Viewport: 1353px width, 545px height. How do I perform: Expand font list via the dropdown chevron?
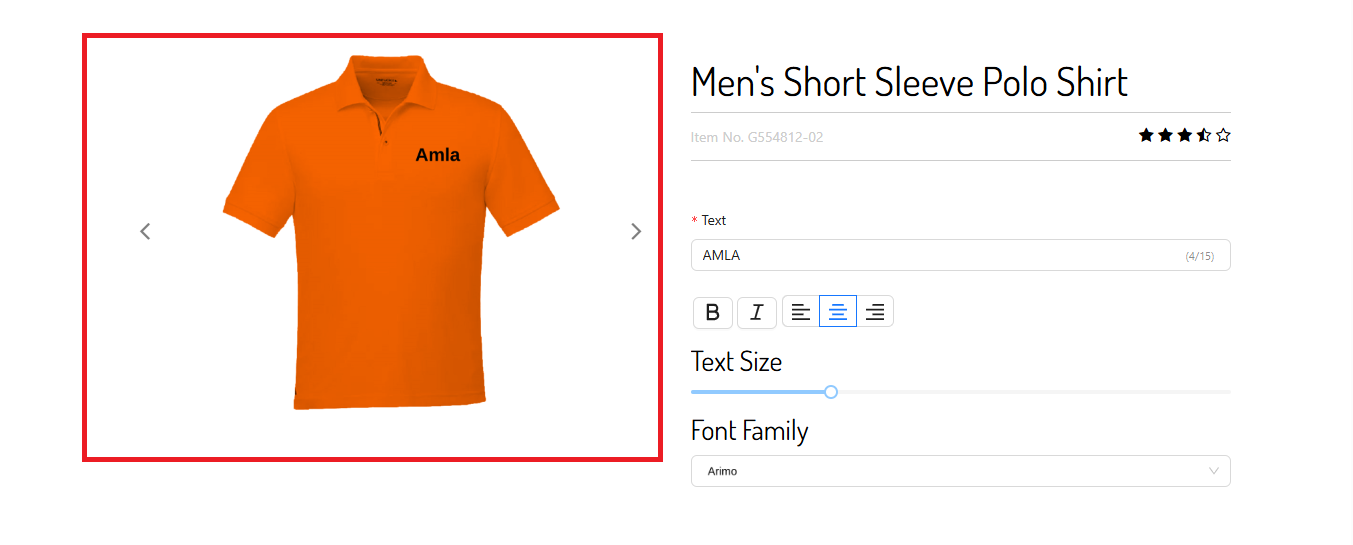(1214, 471)
